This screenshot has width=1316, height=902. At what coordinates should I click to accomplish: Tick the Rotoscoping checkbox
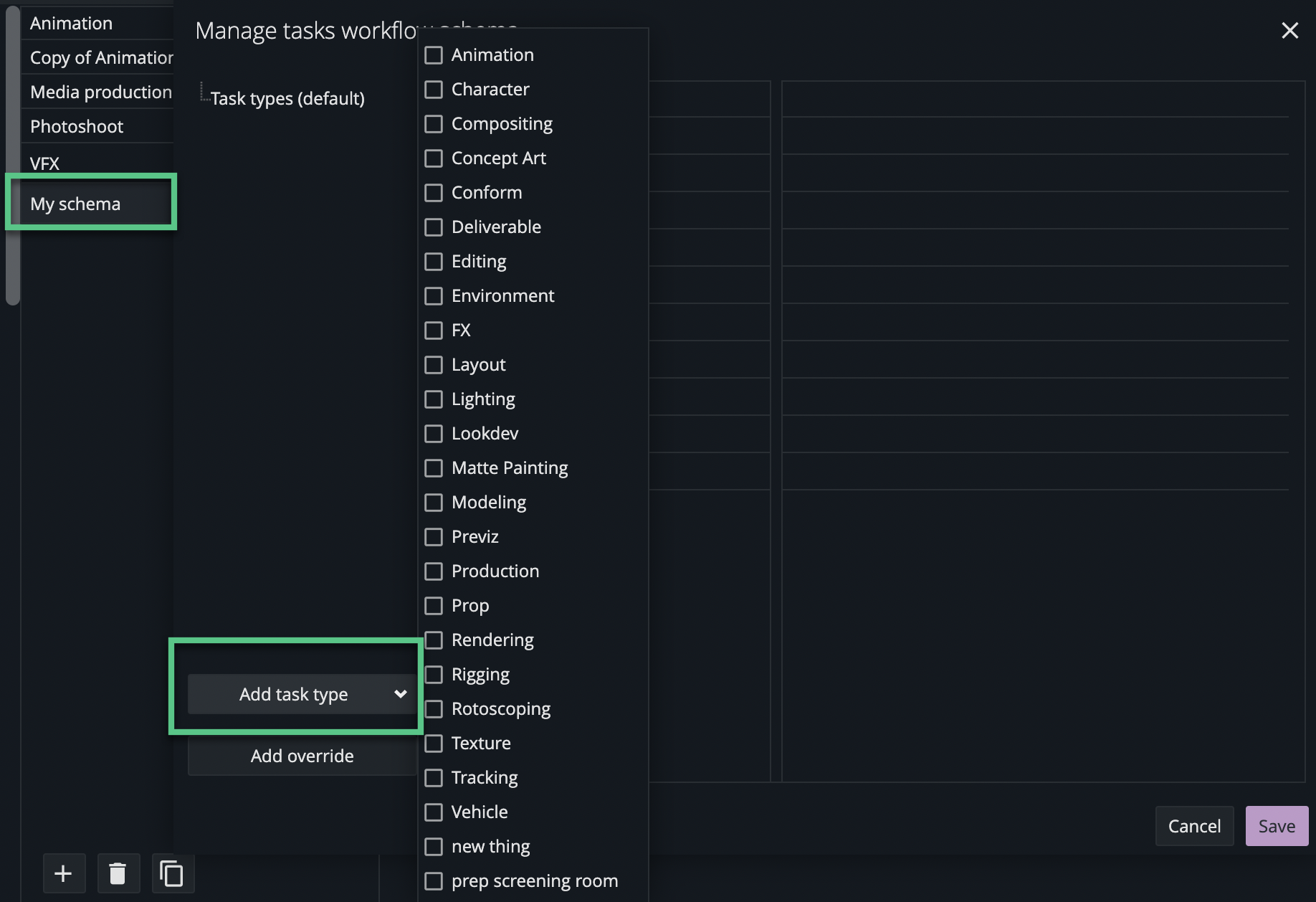(434, 709)
